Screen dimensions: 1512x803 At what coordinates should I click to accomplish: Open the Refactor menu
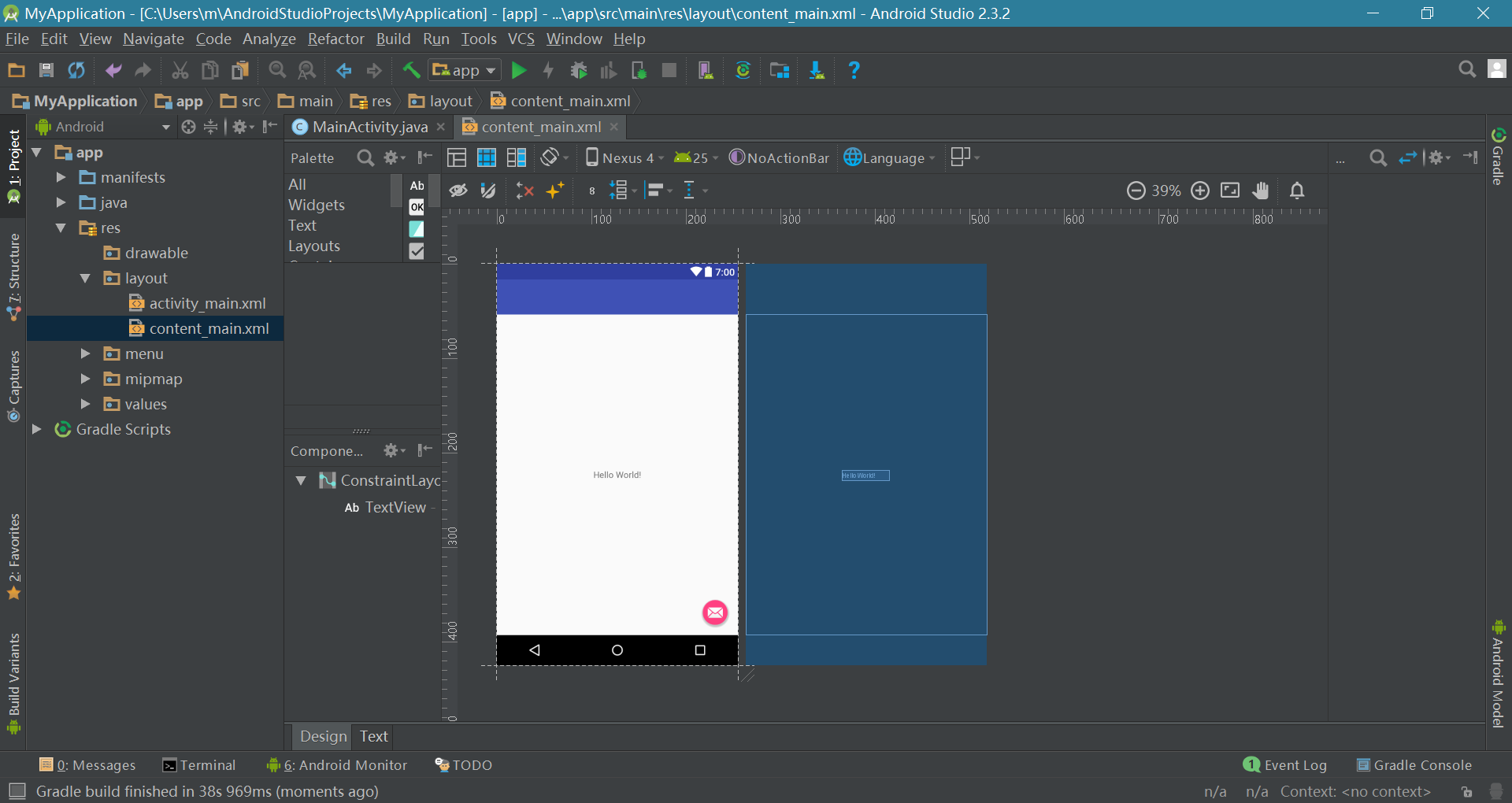pyautogui.click(x=335, y=39)
